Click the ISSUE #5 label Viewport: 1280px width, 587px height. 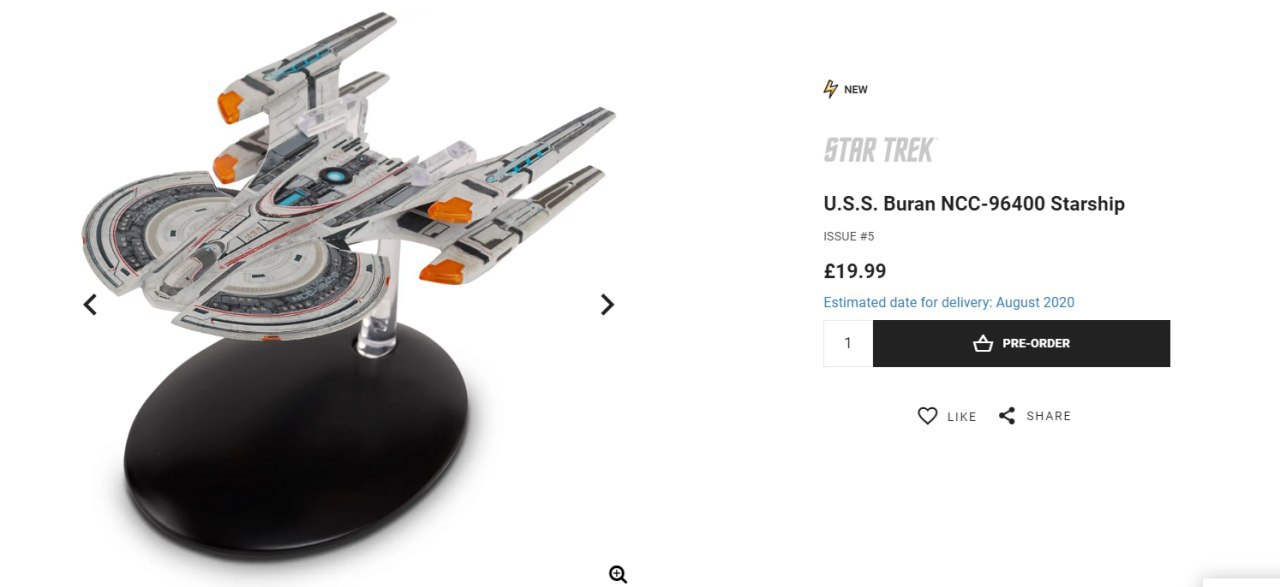coord(849,237)
